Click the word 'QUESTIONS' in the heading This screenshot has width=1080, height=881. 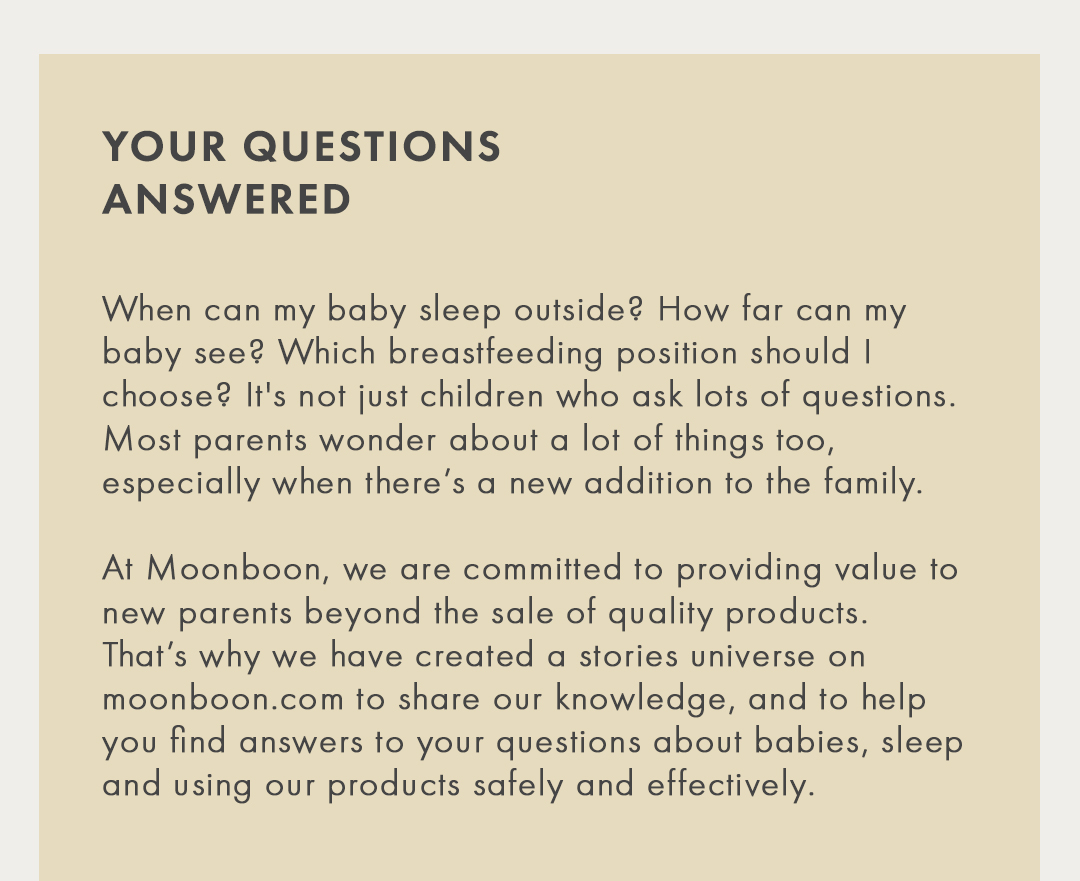pyautogui.click(x=372, y=147)
